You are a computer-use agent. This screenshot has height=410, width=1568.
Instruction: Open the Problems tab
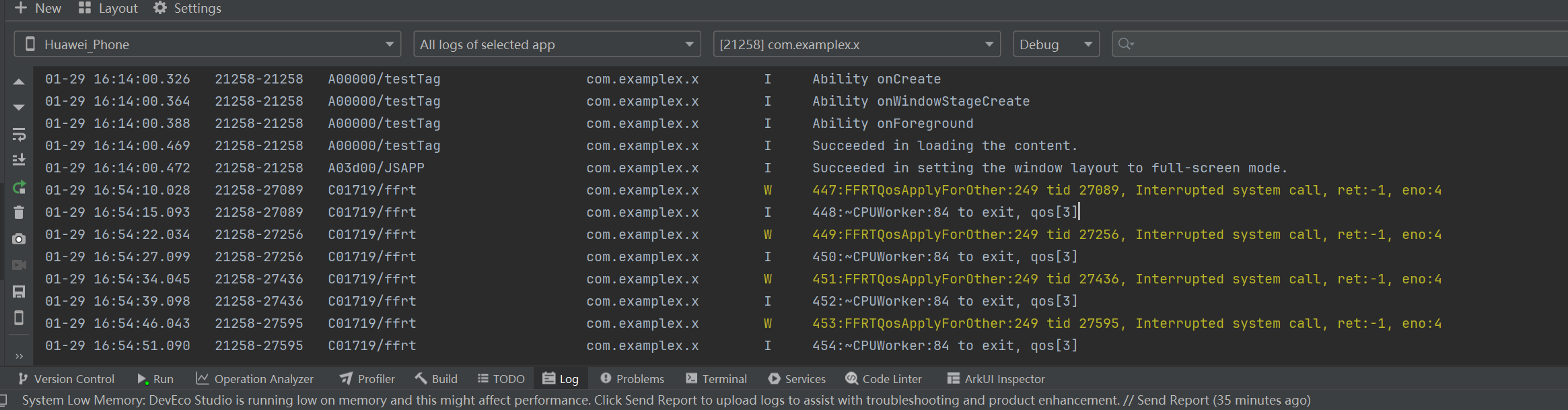click(x=632, y=379)
